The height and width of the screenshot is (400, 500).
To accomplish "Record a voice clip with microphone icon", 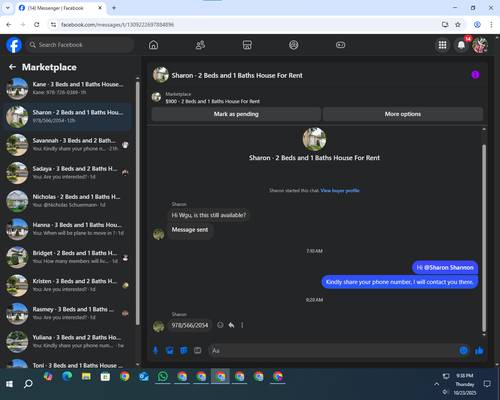I will [155, 350].
